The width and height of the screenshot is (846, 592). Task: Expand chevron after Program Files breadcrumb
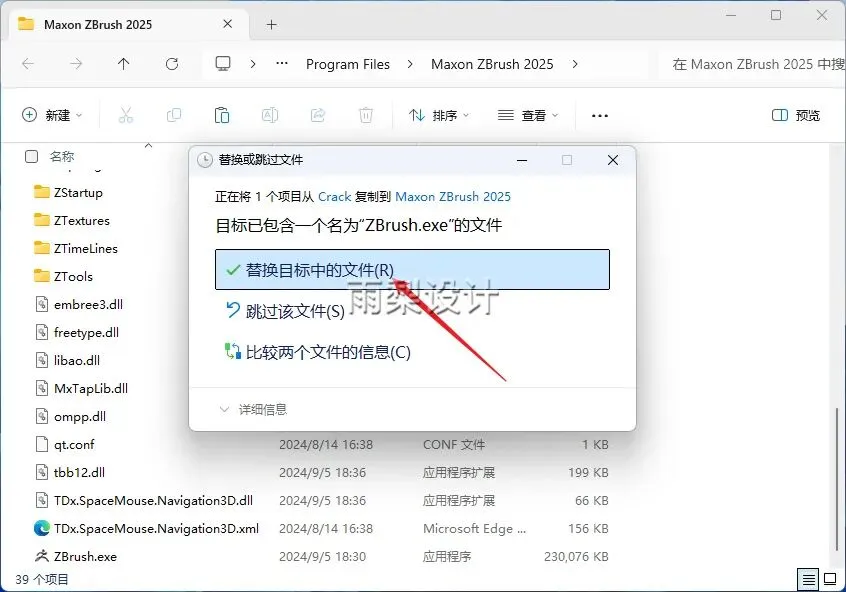tap(410, 64)
